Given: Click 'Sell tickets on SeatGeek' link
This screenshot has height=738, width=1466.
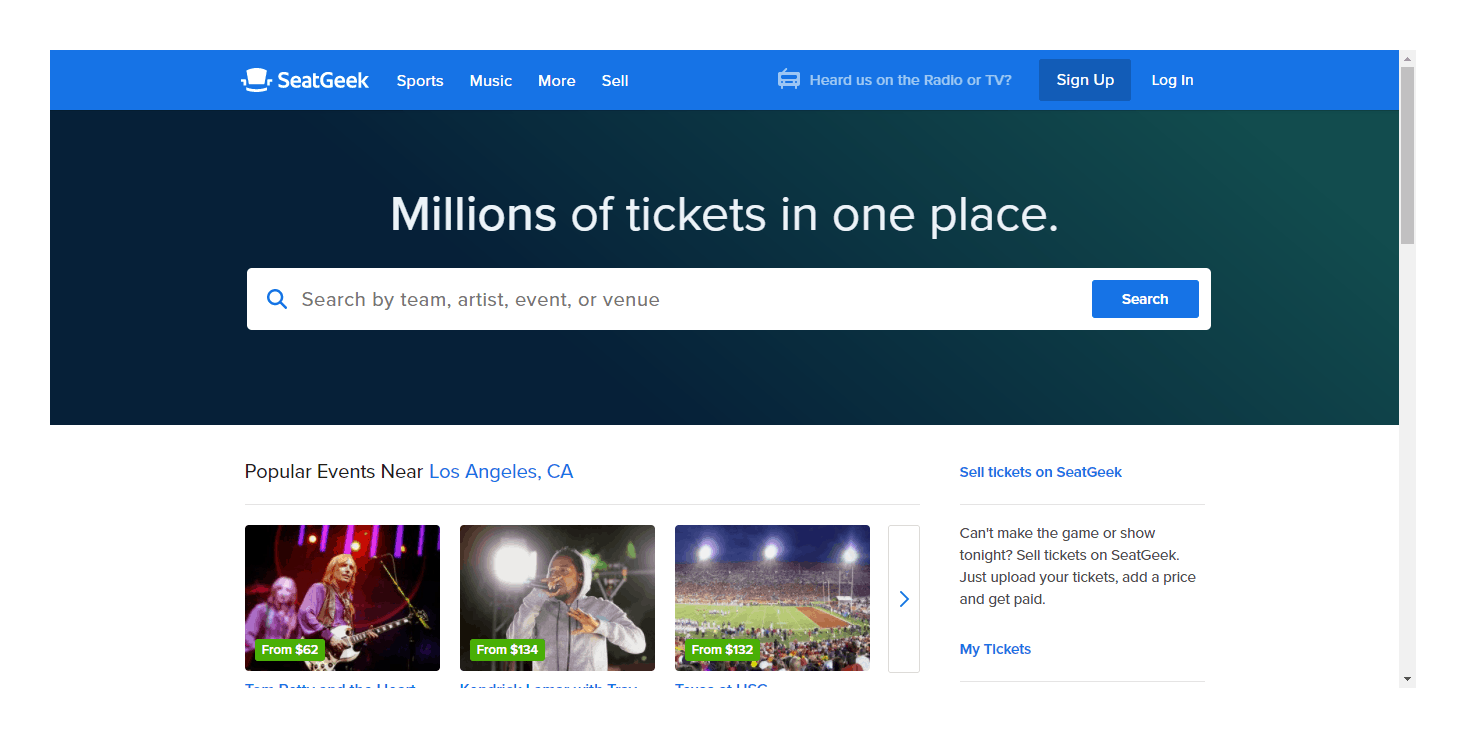Looking at the screenshot, I should pos(1041,472).
